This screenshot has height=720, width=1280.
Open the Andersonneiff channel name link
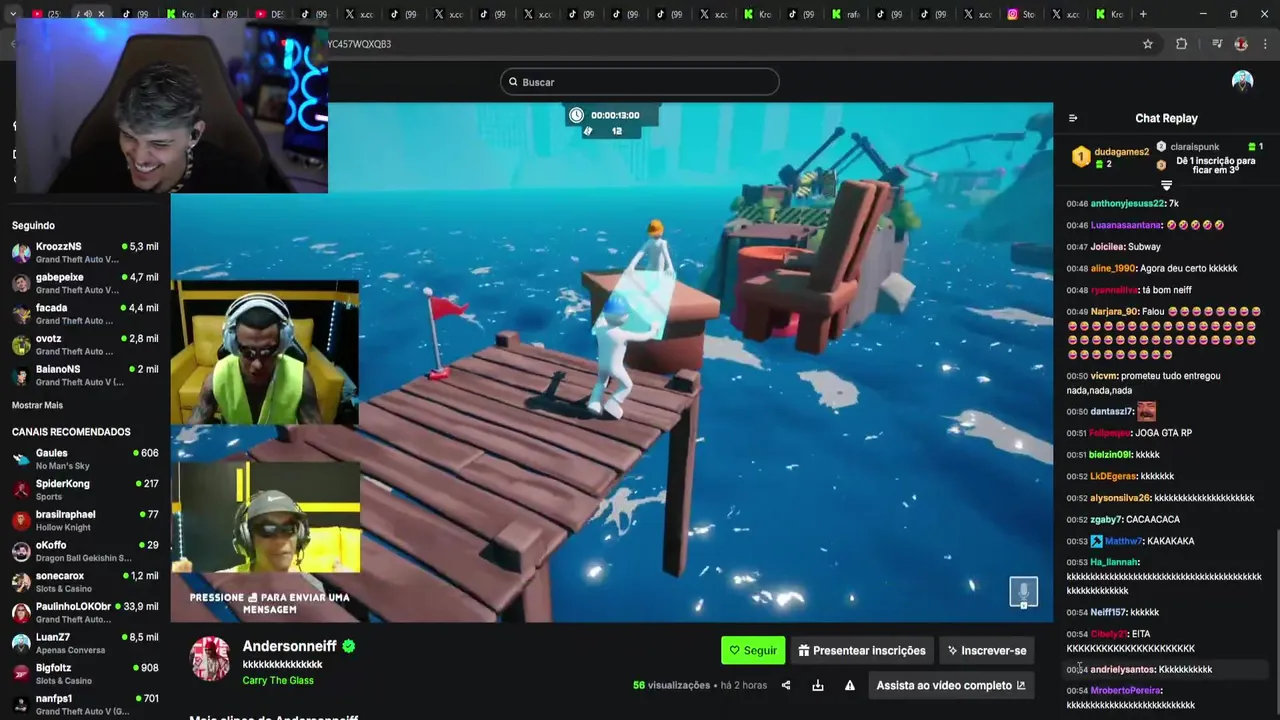290,646
